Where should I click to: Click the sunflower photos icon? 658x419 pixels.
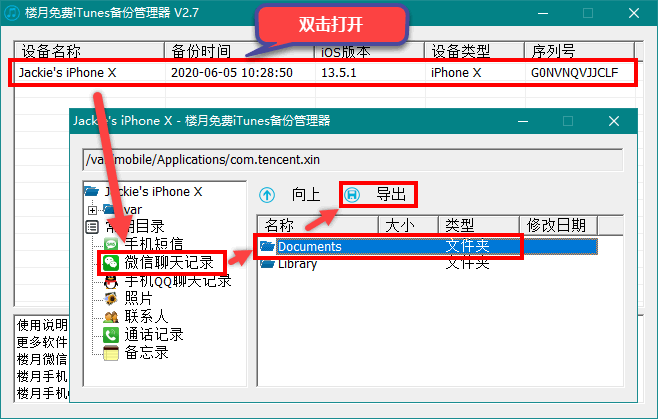pyautogui.click(x=111, y=299)
